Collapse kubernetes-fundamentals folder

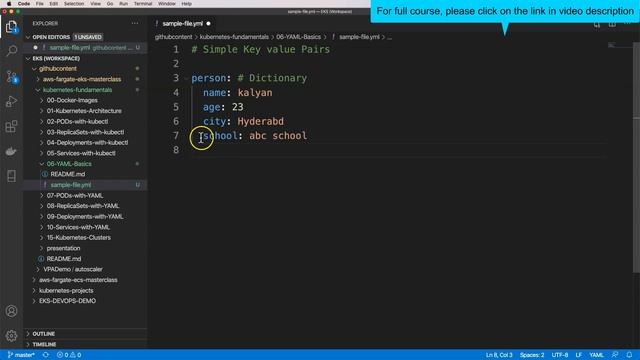click(x=38, y=90)
